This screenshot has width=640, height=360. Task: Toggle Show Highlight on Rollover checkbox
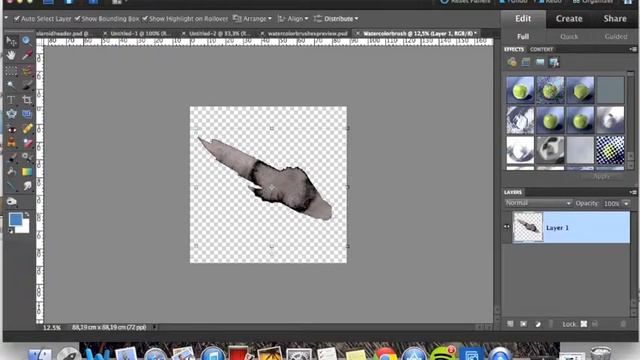tap(144, 19)
